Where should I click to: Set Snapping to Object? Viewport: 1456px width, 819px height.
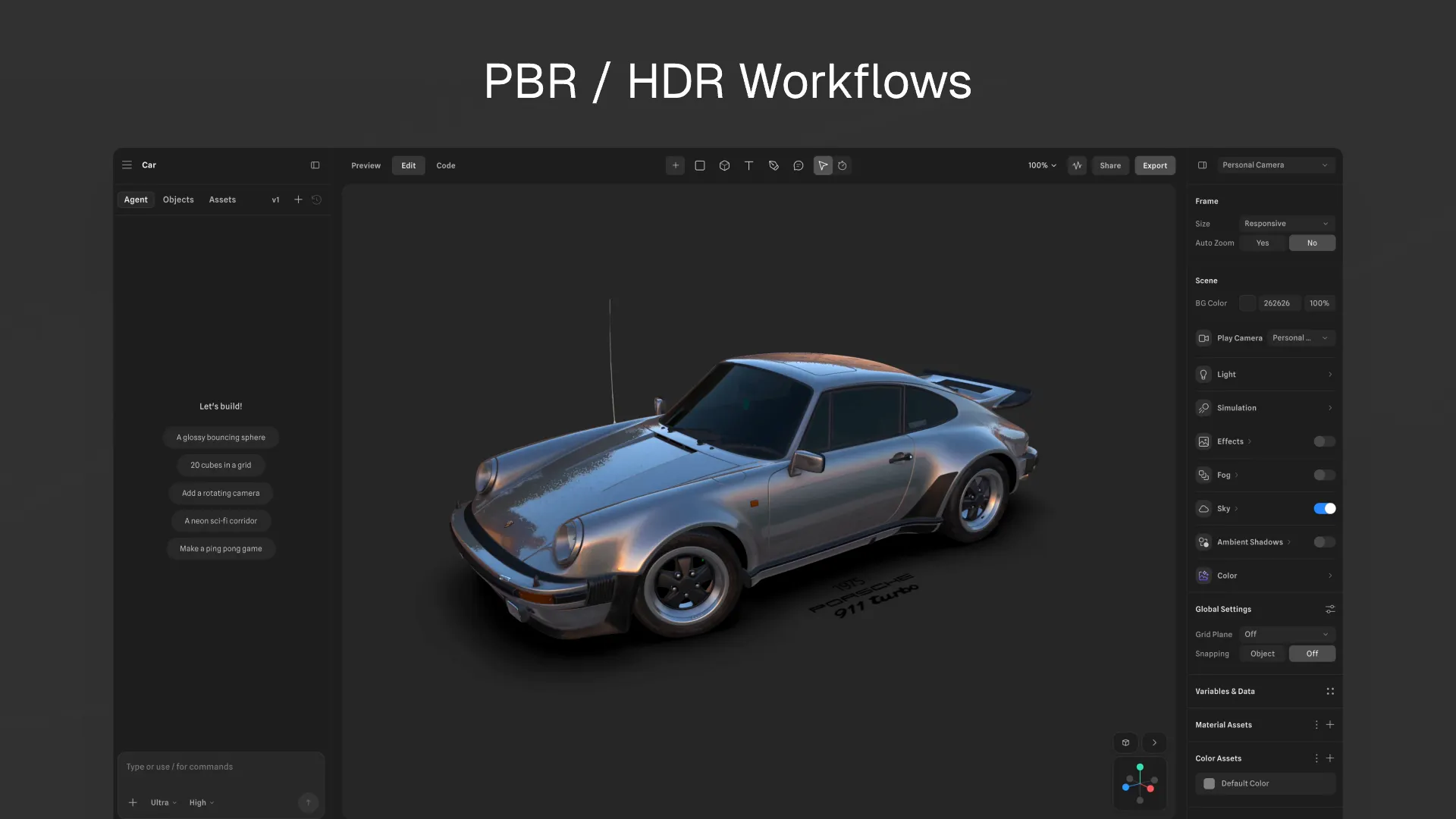(1263, 654)
